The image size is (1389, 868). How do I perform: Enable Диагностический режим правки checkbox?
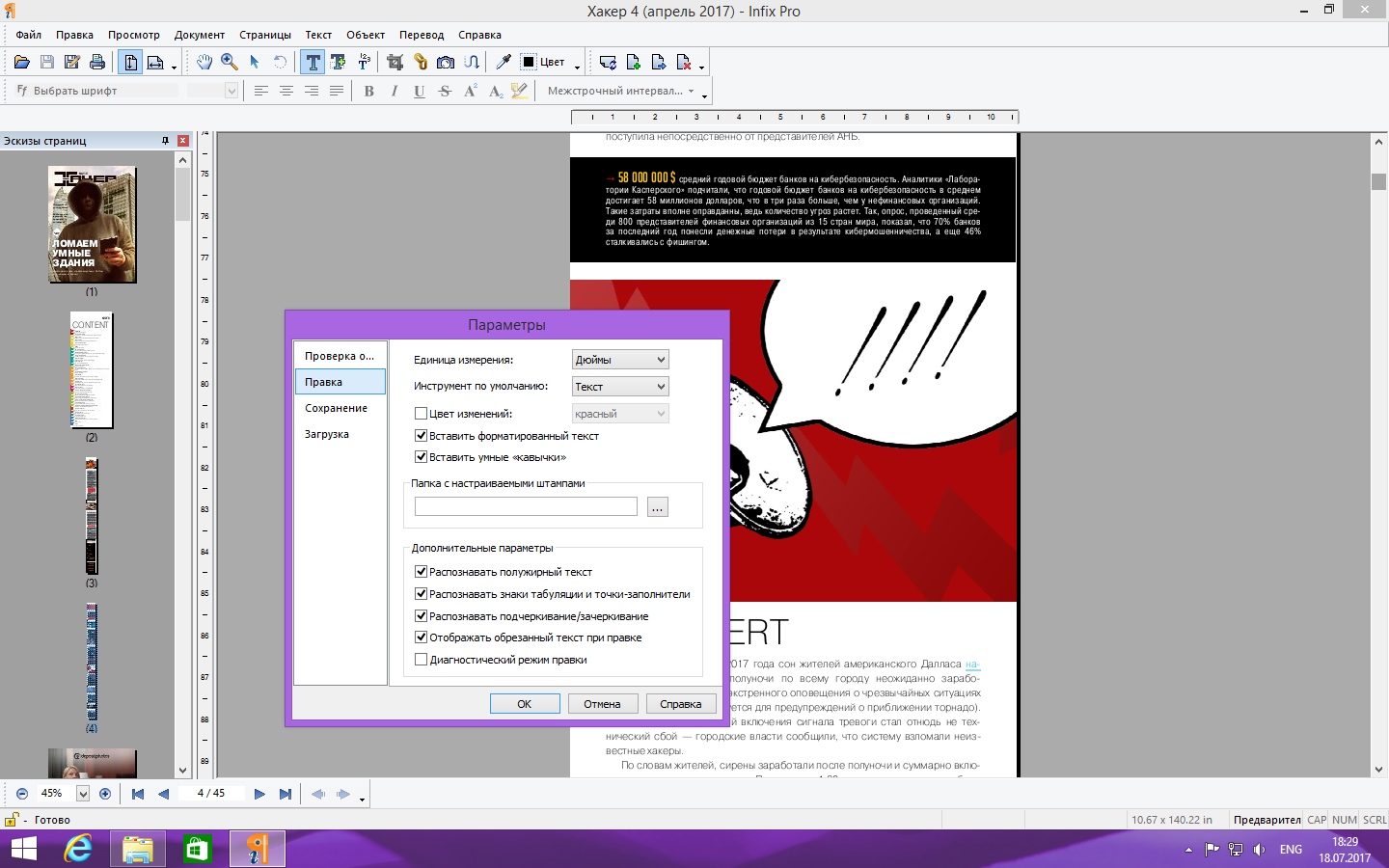click(x=421, y=659)
